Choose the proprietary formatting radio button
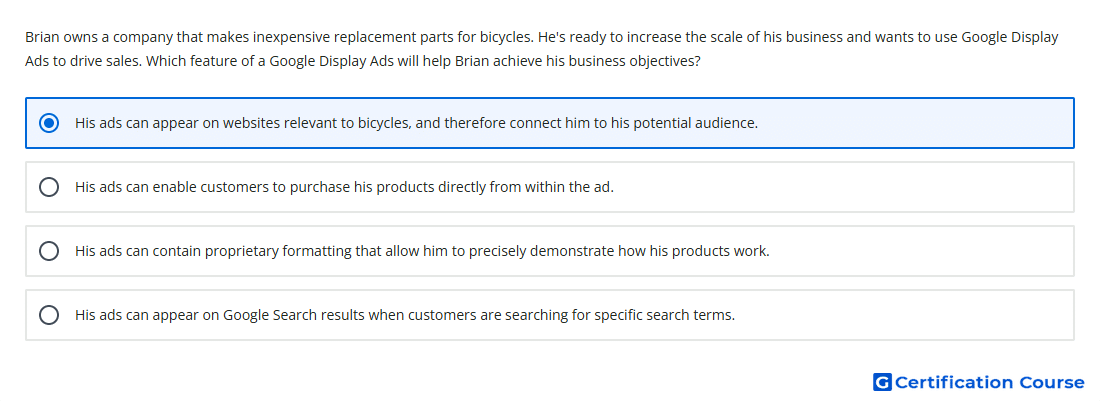Viewport: 1100px width, 401px height. click(49, 251)
